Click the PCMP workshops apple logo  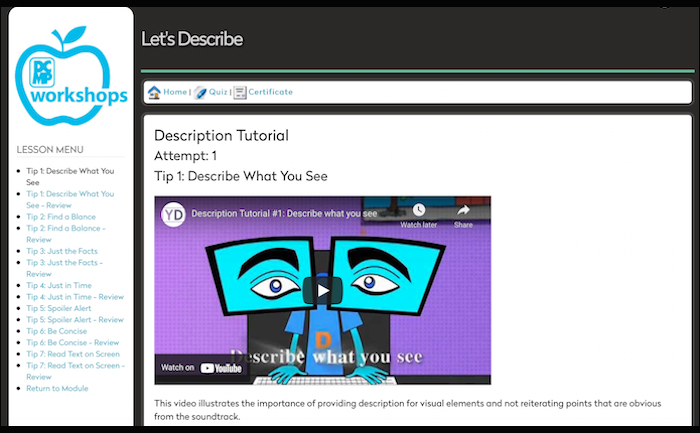pos(71,76)
